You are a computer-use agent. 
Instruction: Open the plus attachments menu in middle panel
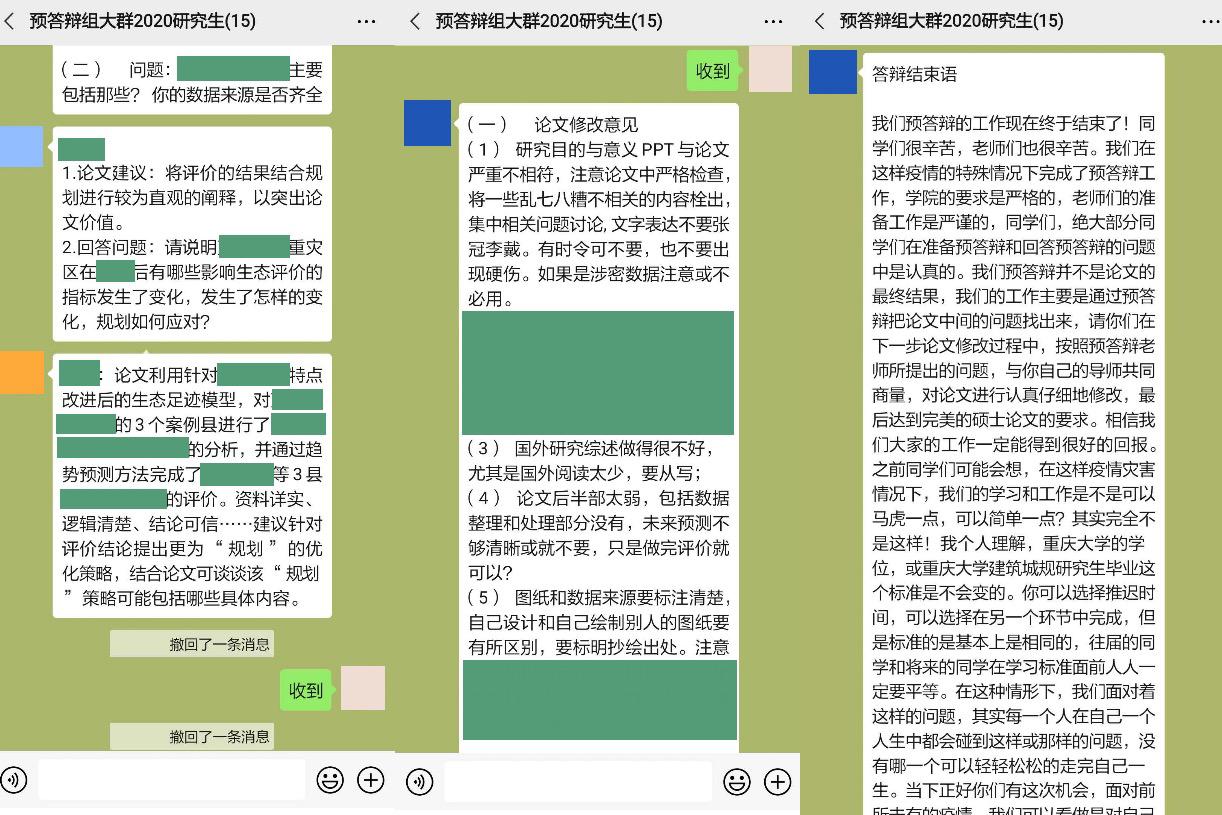[777, 781]
